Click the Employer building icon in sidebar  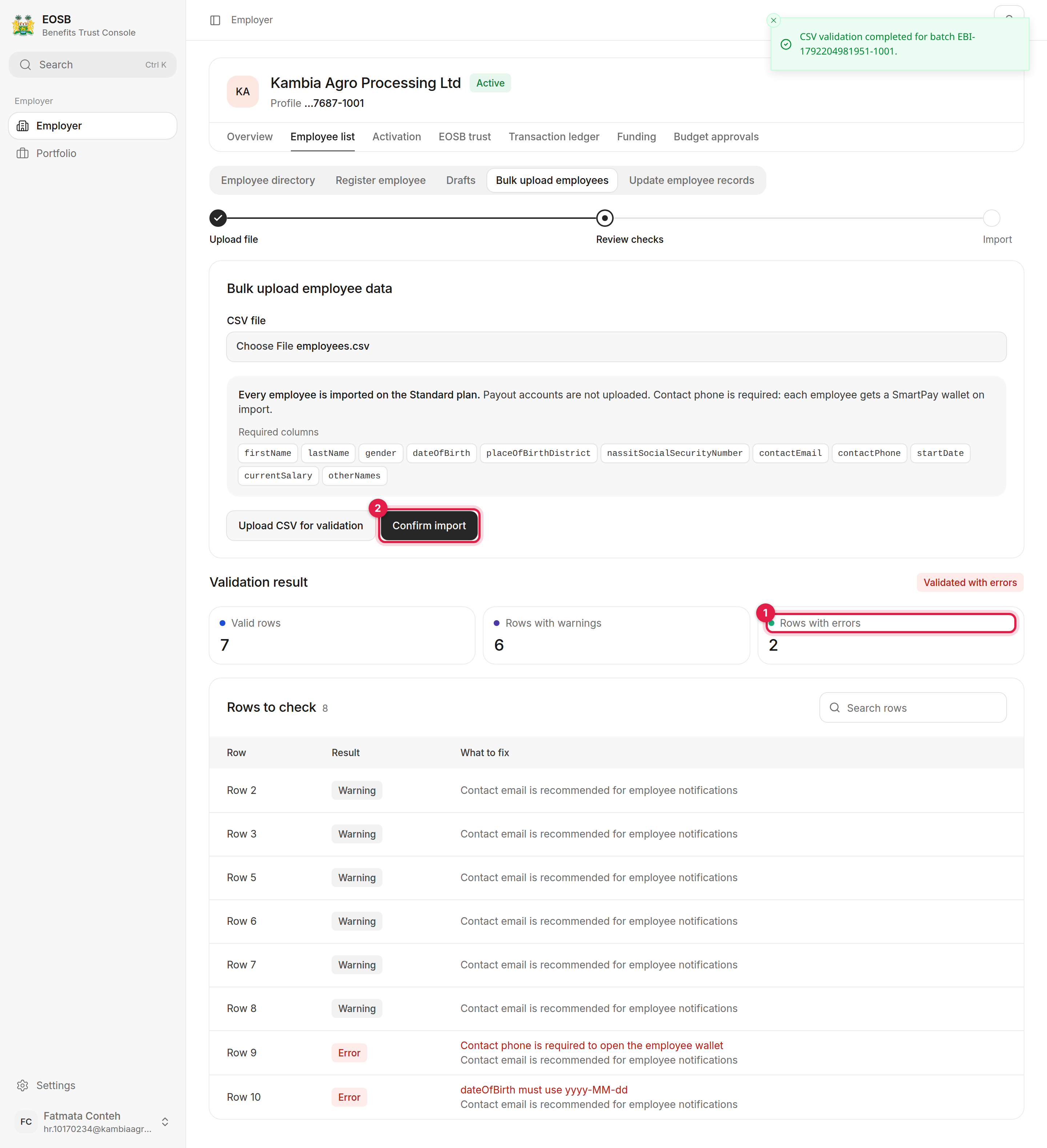23,126
